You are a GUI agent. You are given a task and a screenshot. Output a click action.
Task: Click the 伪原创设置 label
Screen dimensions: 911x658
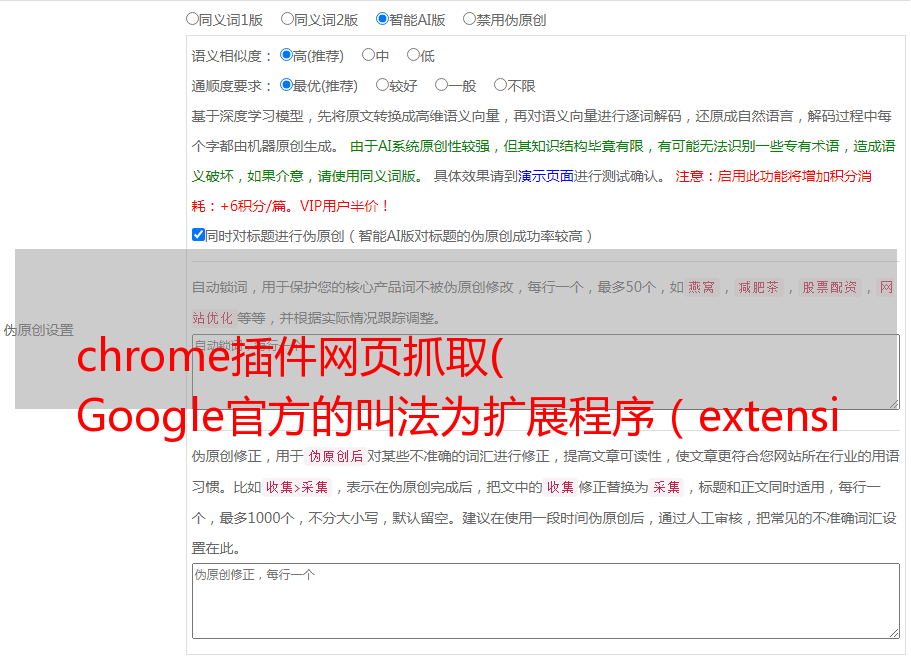tap(38, 330)
